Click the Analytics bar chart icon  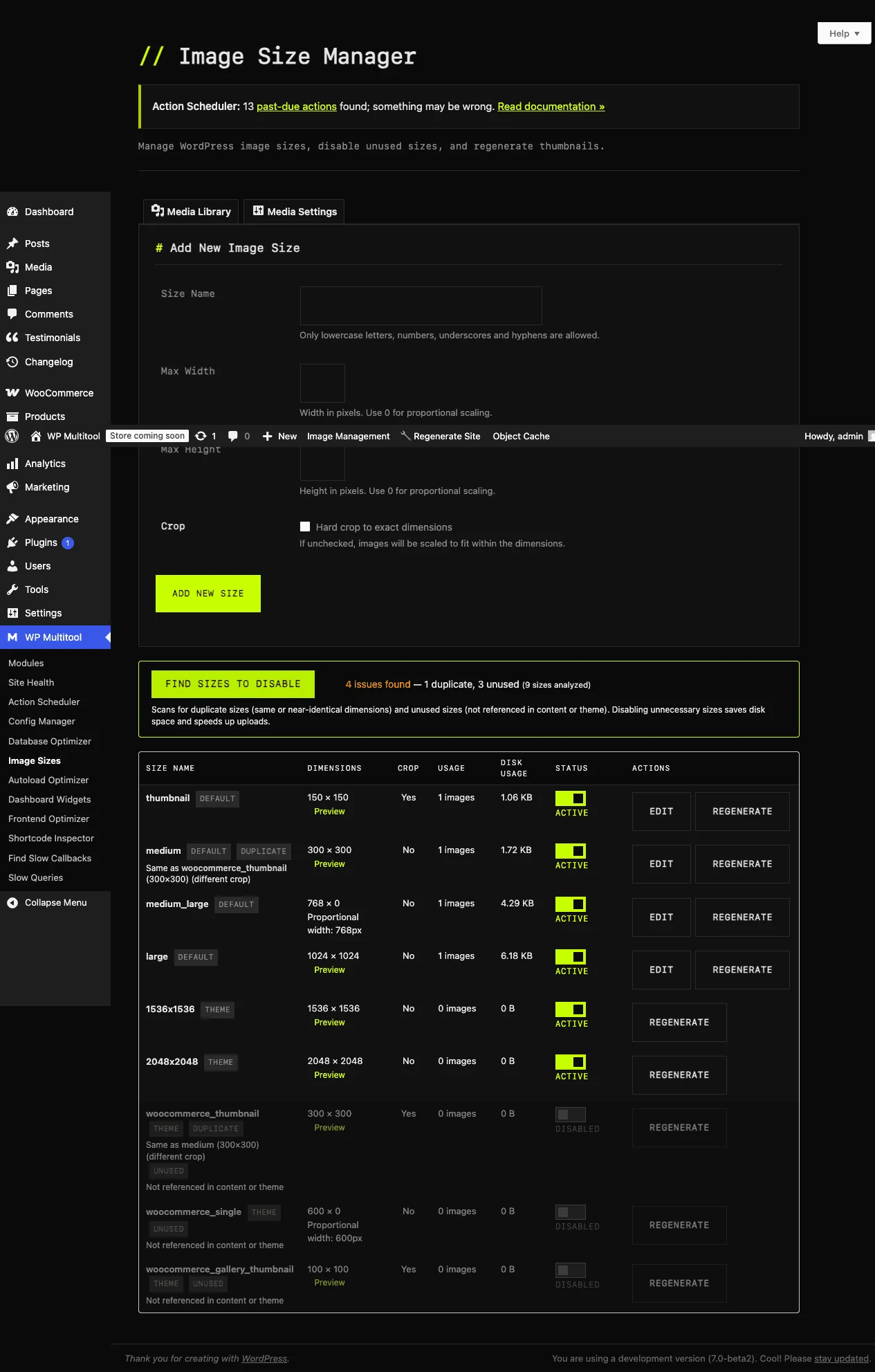12,464
